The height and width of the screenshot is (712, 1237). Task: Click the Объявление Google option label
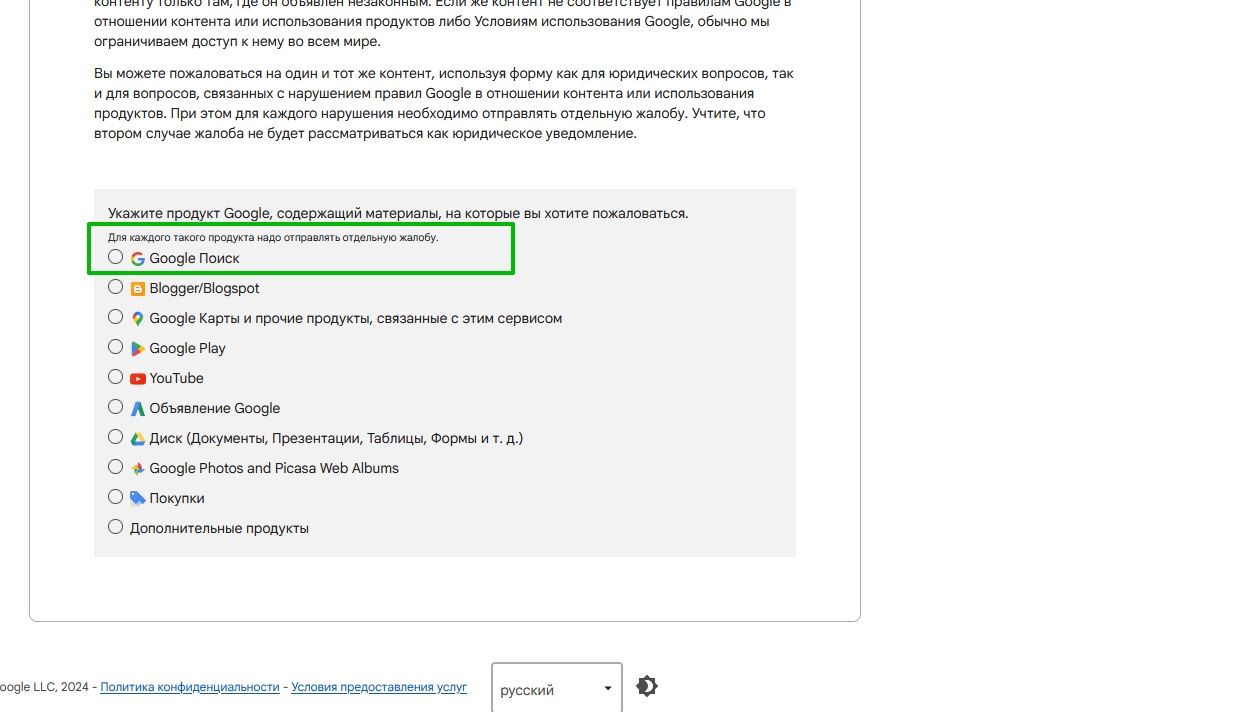214,408
